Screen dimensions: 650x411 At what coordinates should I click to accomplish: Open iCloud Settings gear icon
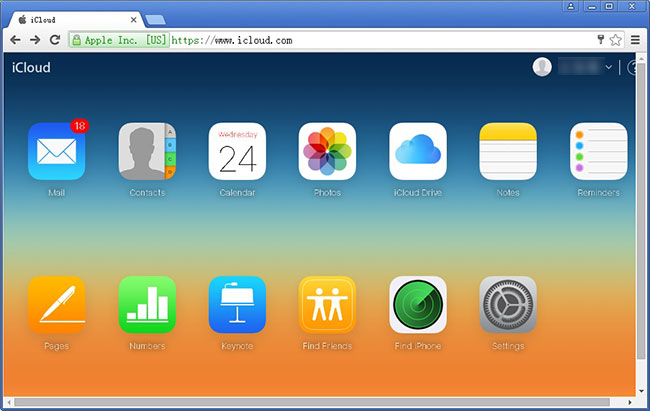(508, 305)
